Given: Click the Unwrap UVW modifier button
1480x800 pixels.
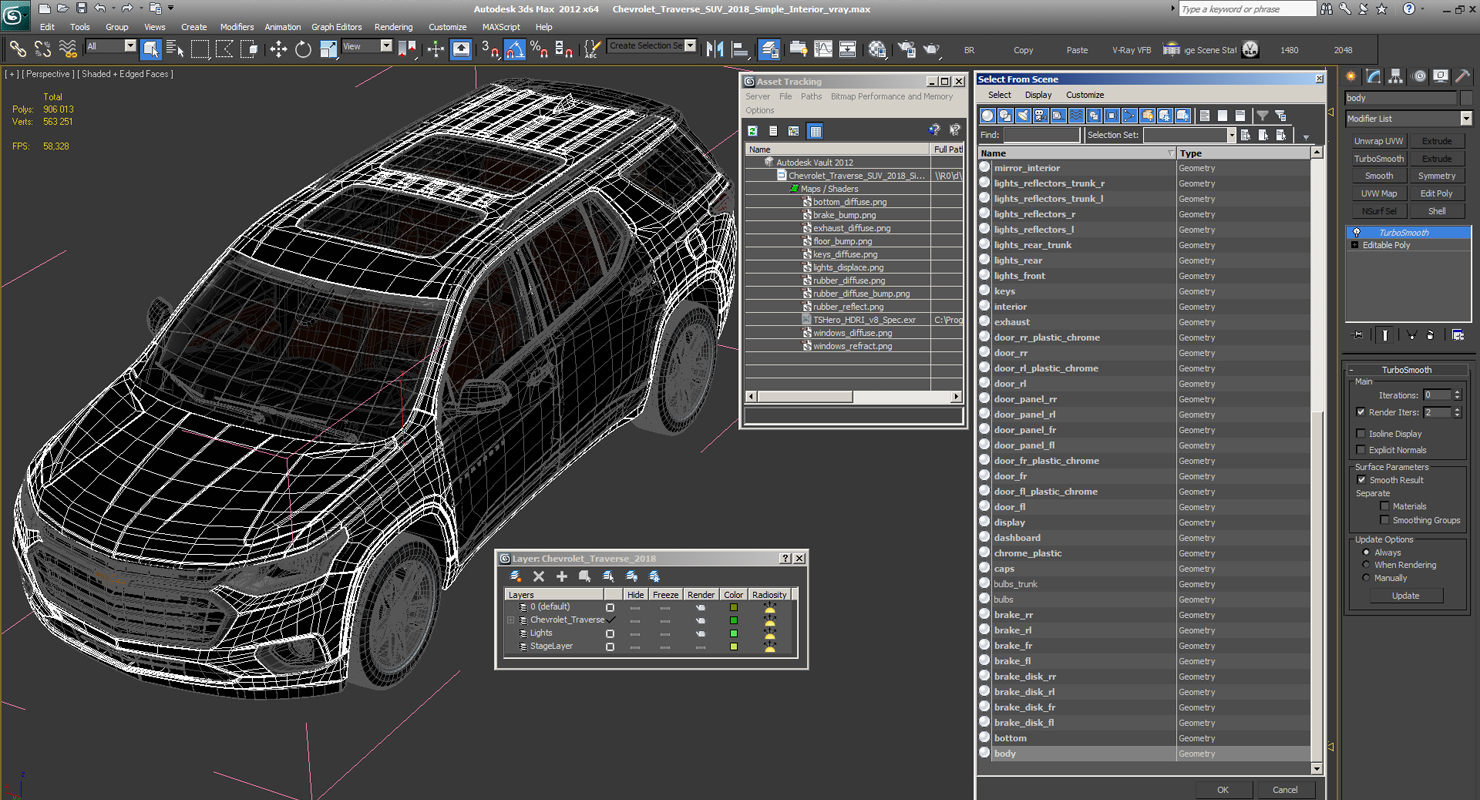Looking at the screenshot, I should [1379, 141].
